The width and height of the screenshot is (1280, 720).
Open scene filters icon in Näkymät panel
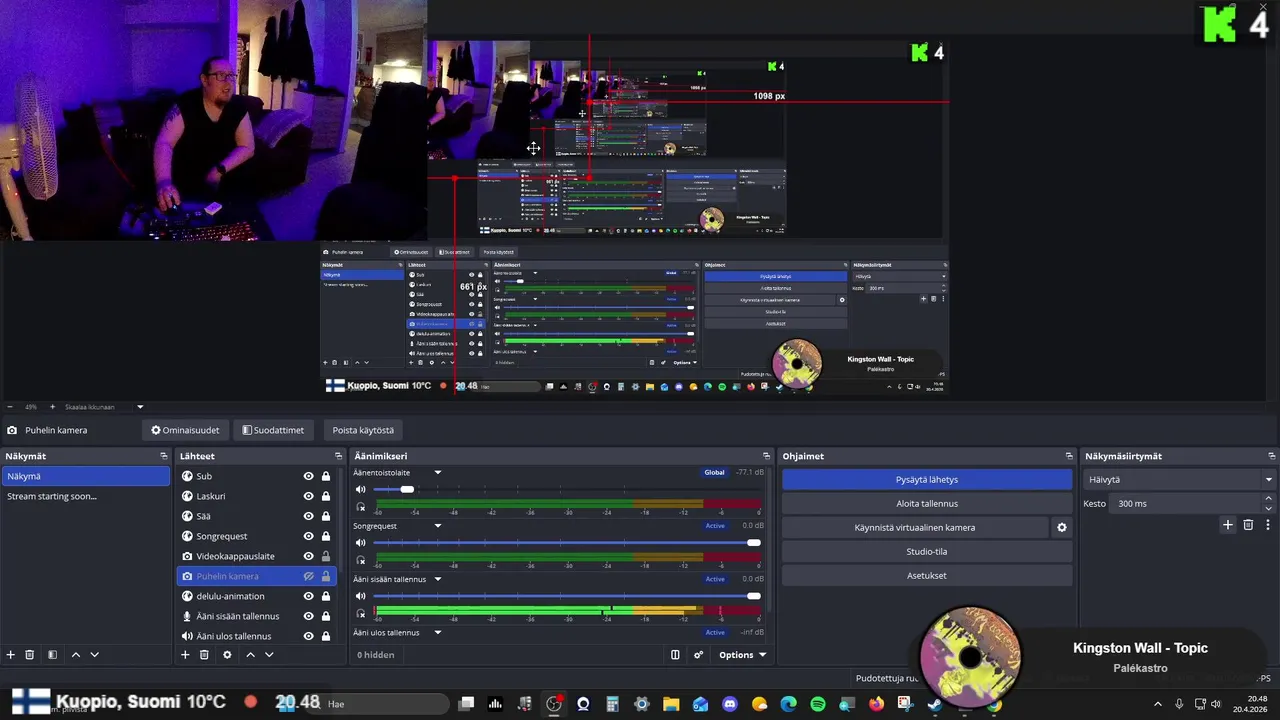click(x=52, y=655)
